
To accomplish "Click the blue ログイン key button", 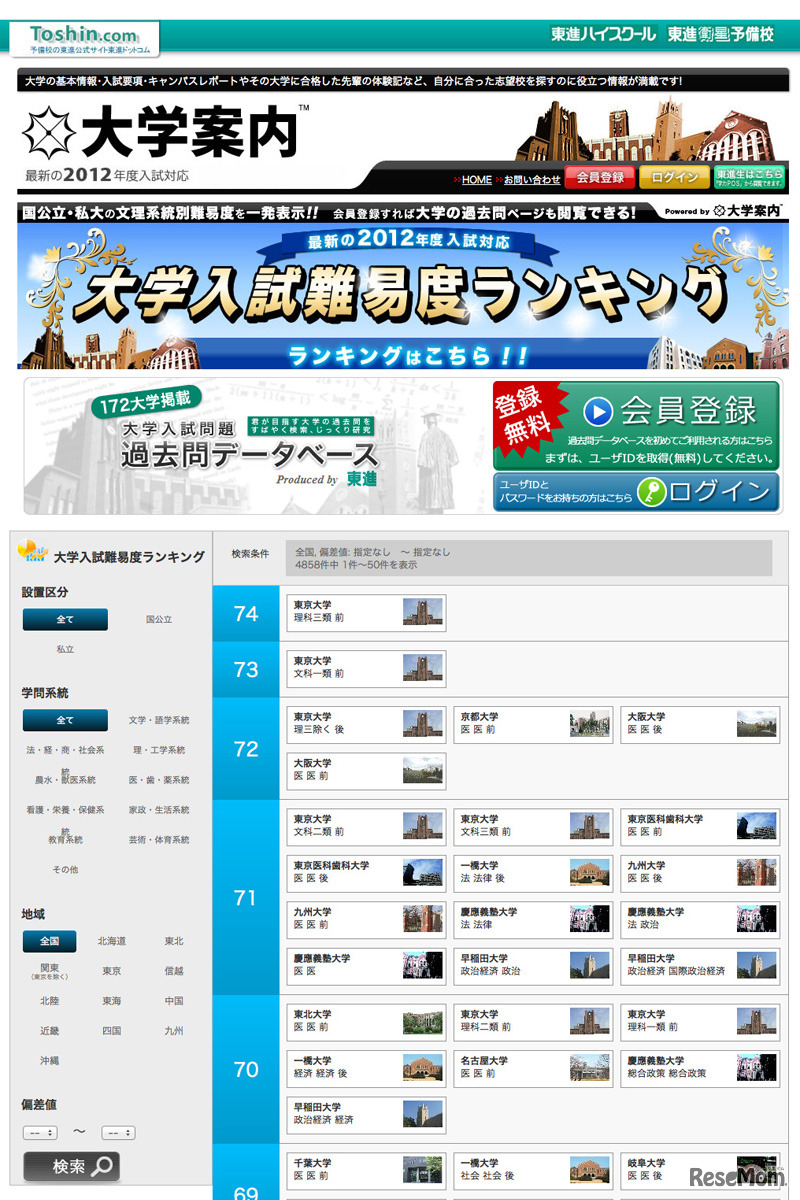I will click(636, 491).
